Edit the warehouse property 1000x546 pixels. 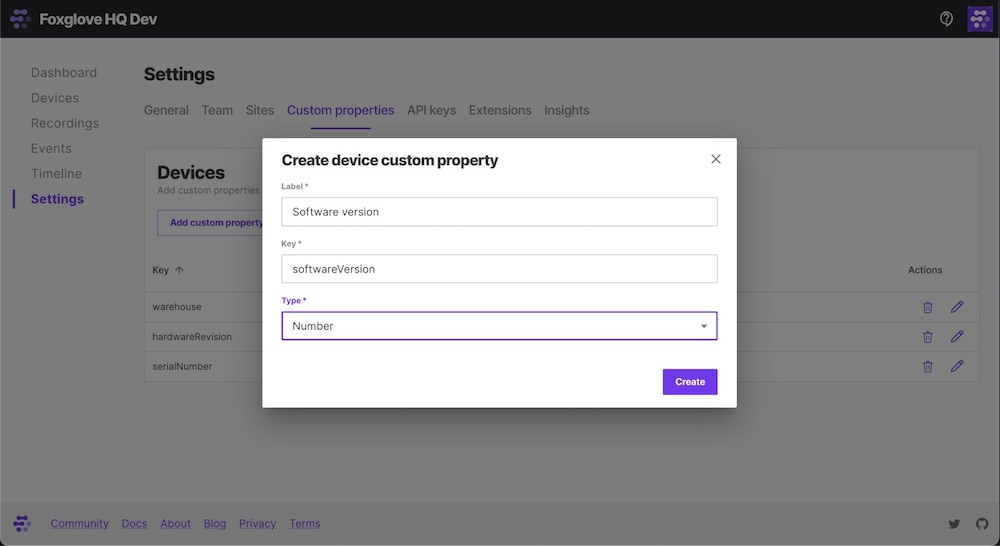pyautogui.click(x=957, y=307)
